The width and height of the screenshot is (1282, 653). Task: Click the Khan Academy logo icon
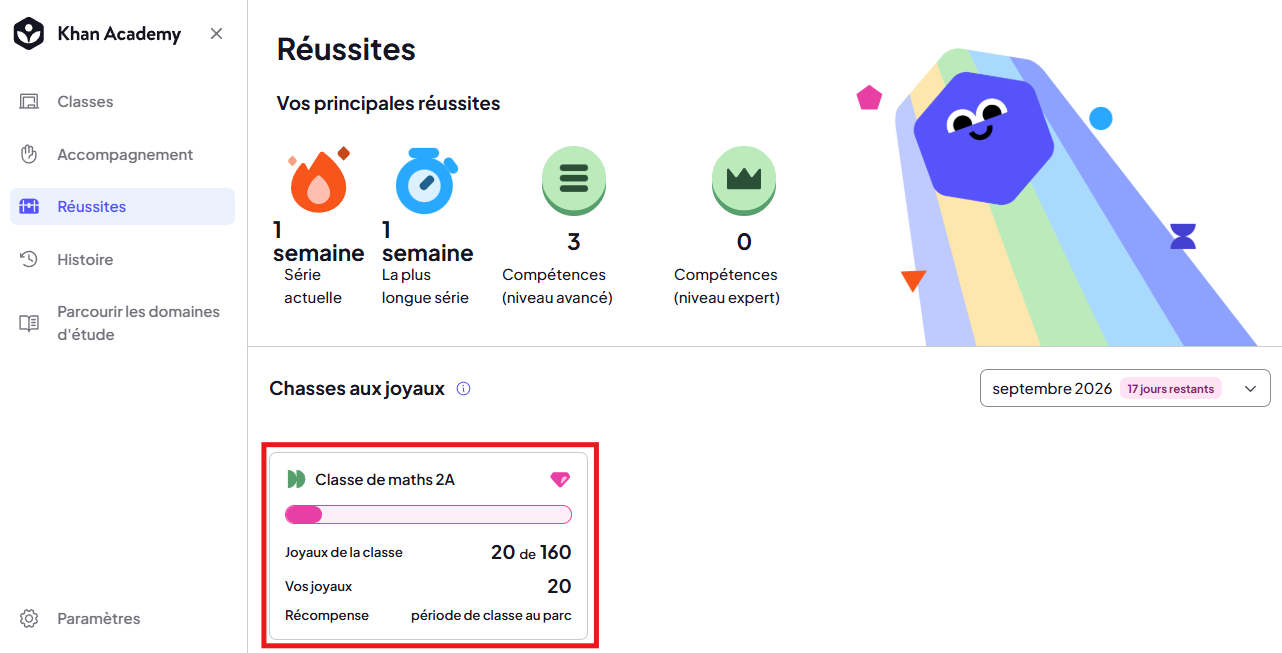coord(28,34)
